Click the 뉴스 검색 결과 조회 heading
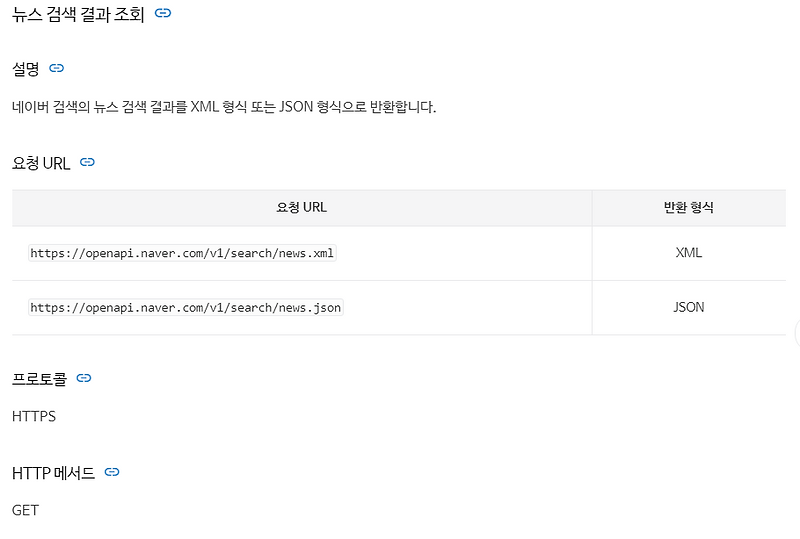This screenshot has height=539, width=800. pyautogui.click(x=78, y=14)
